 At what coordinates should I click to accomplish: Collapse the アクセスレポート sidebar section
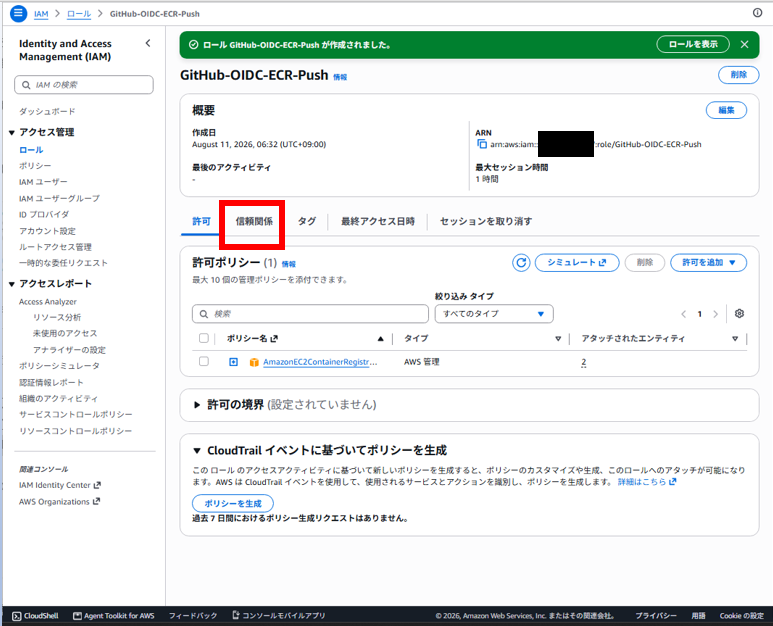[x=11, y=284]
